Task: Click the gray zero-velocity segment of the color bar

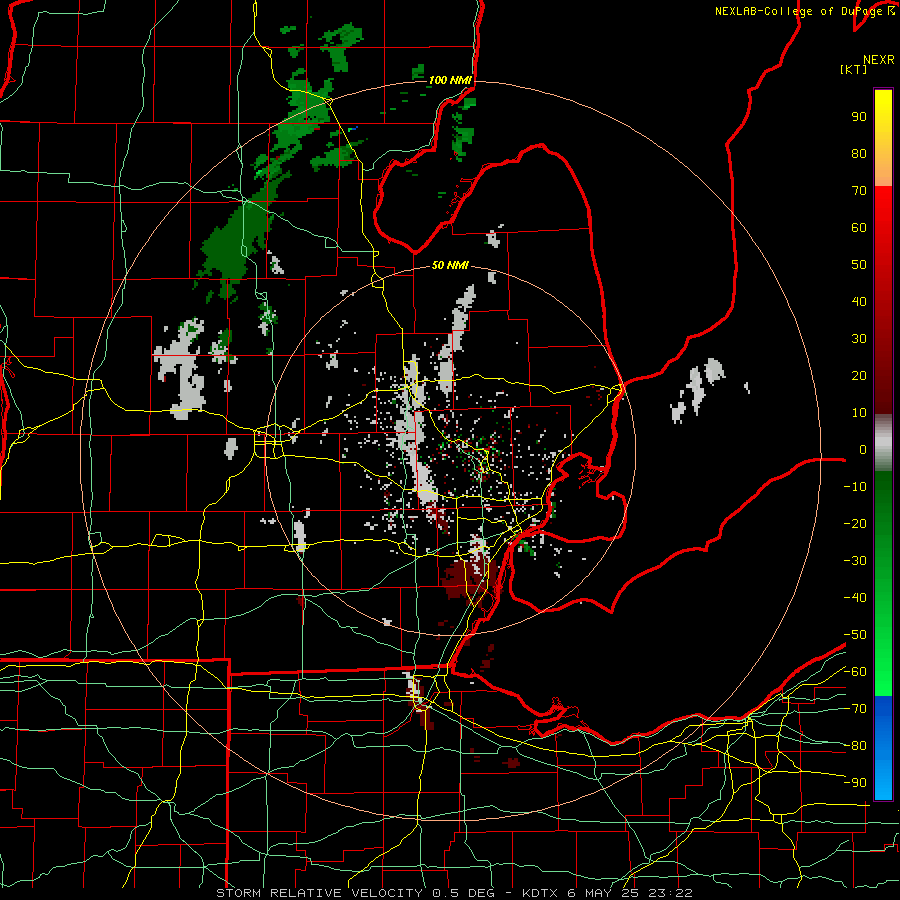Action: (x=883, y=443)
